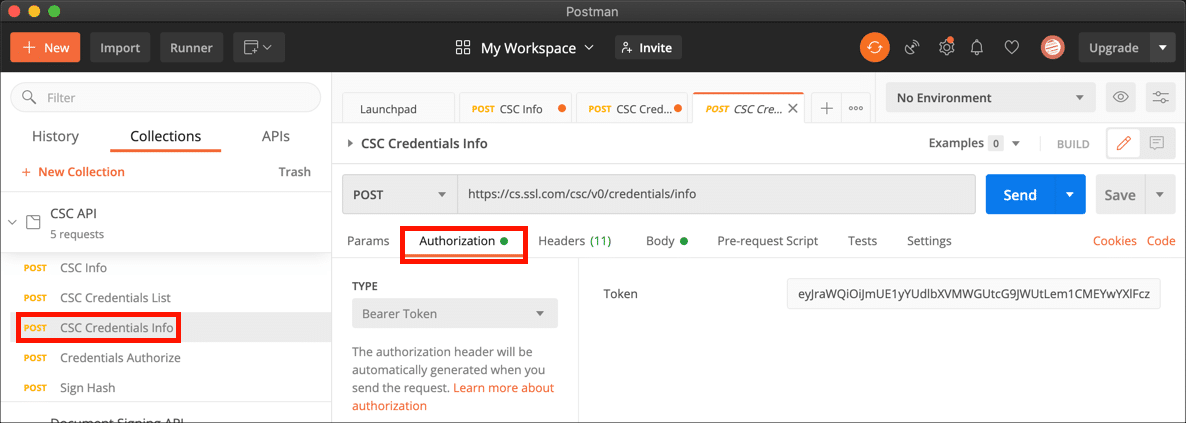Open settings via the wrench icon
Viewport: 1186px width, 423px height.
pos(946,47)
